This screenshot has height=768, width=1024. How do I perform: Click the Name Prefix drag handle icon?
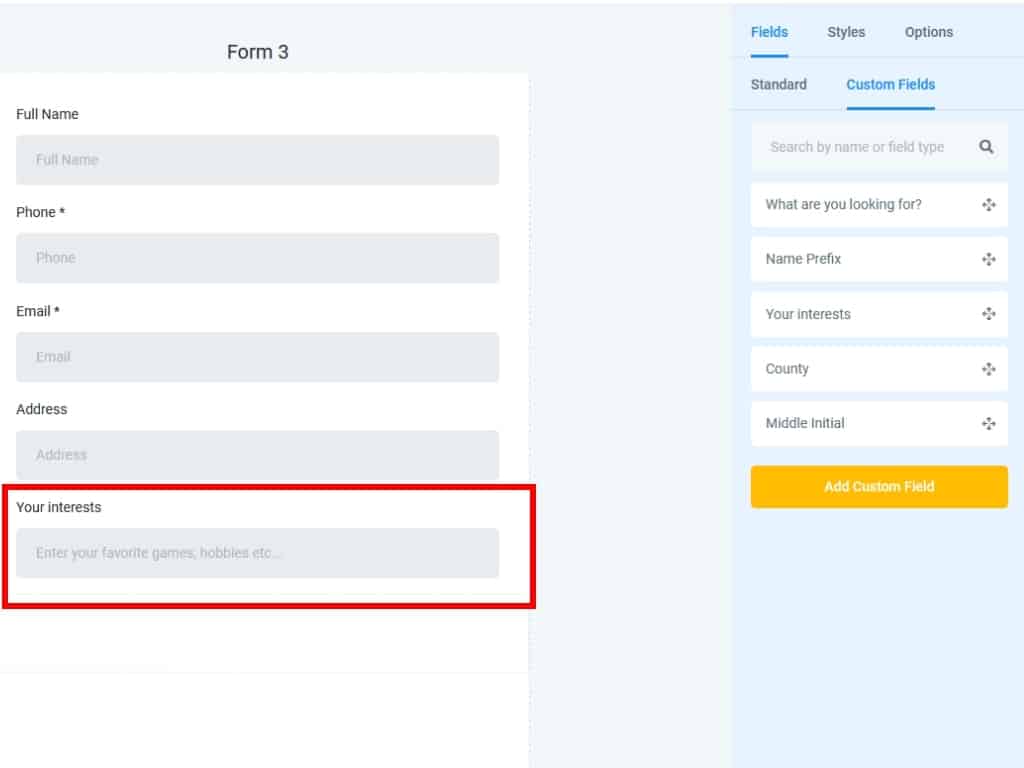point(988,260)
